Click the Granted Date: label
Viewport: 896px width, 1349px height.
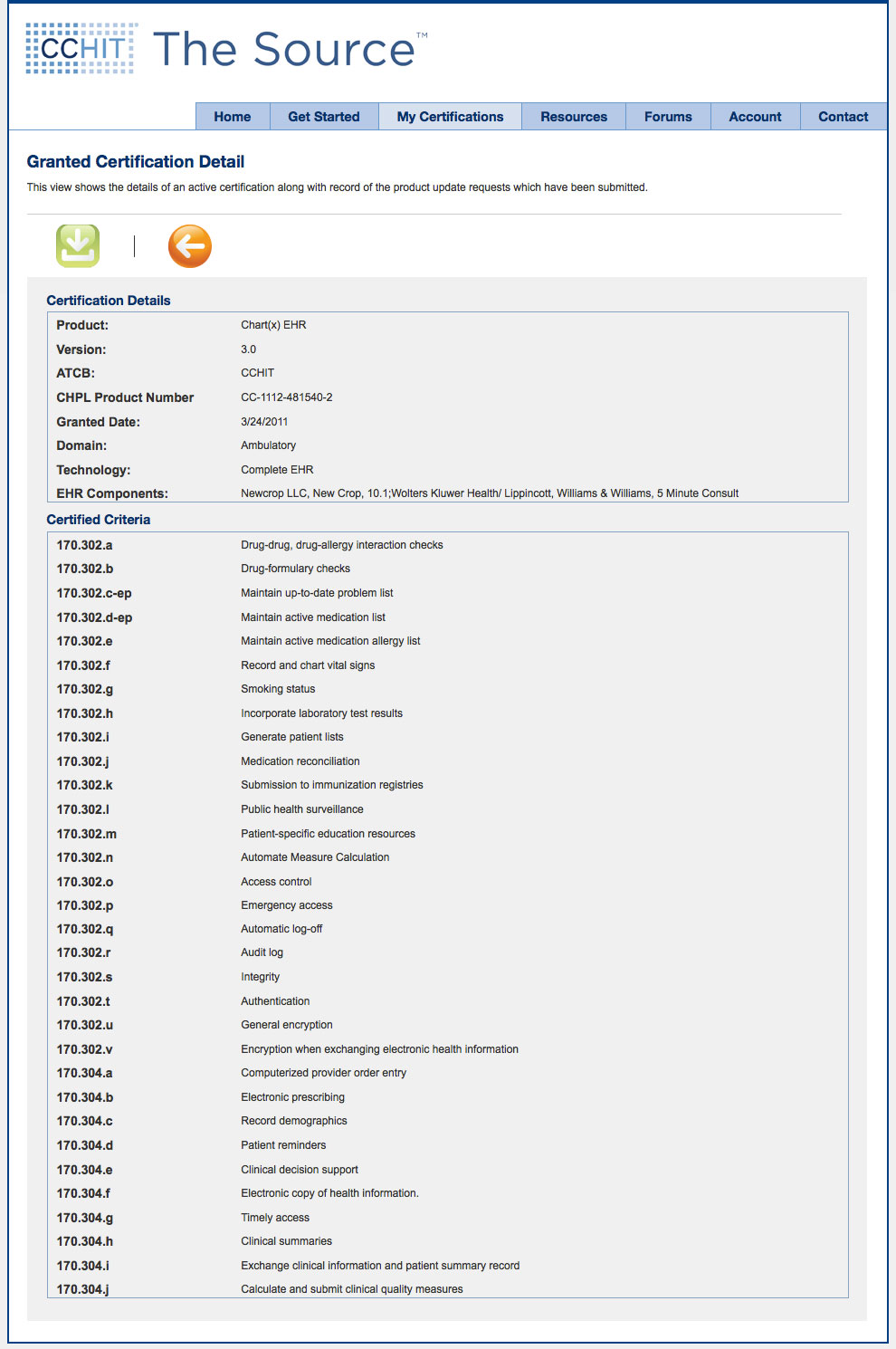click(99, 422)
